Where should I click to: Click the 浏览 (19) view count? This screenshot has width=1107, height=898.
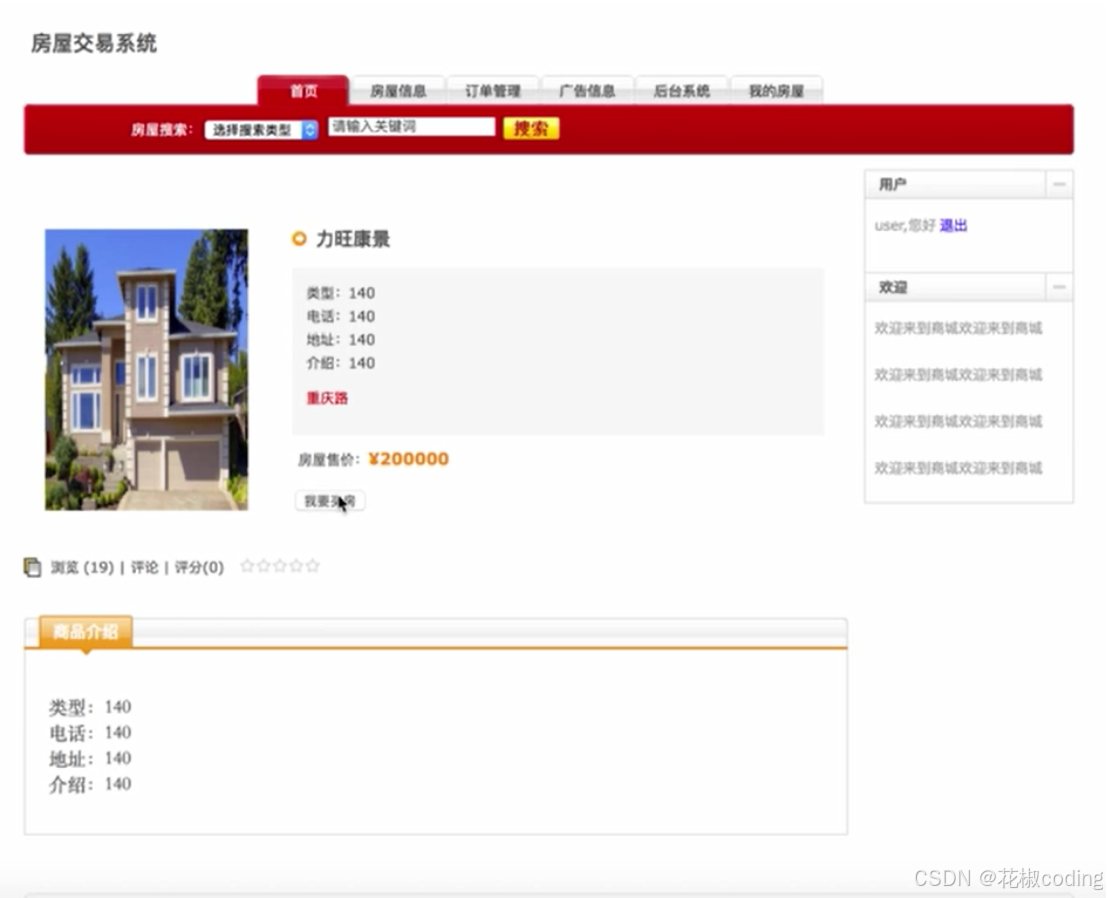tap(82, 568)
